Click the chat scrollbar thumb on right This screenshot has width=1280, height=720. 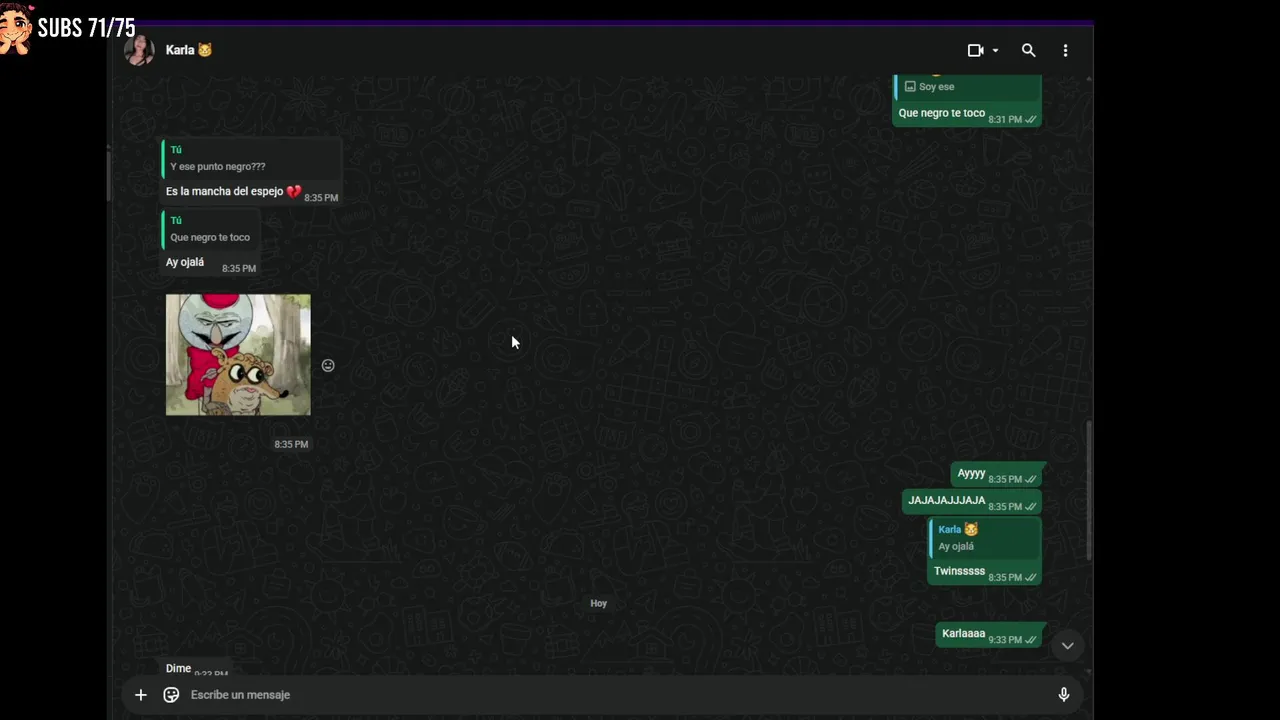tap(1088, 490)
